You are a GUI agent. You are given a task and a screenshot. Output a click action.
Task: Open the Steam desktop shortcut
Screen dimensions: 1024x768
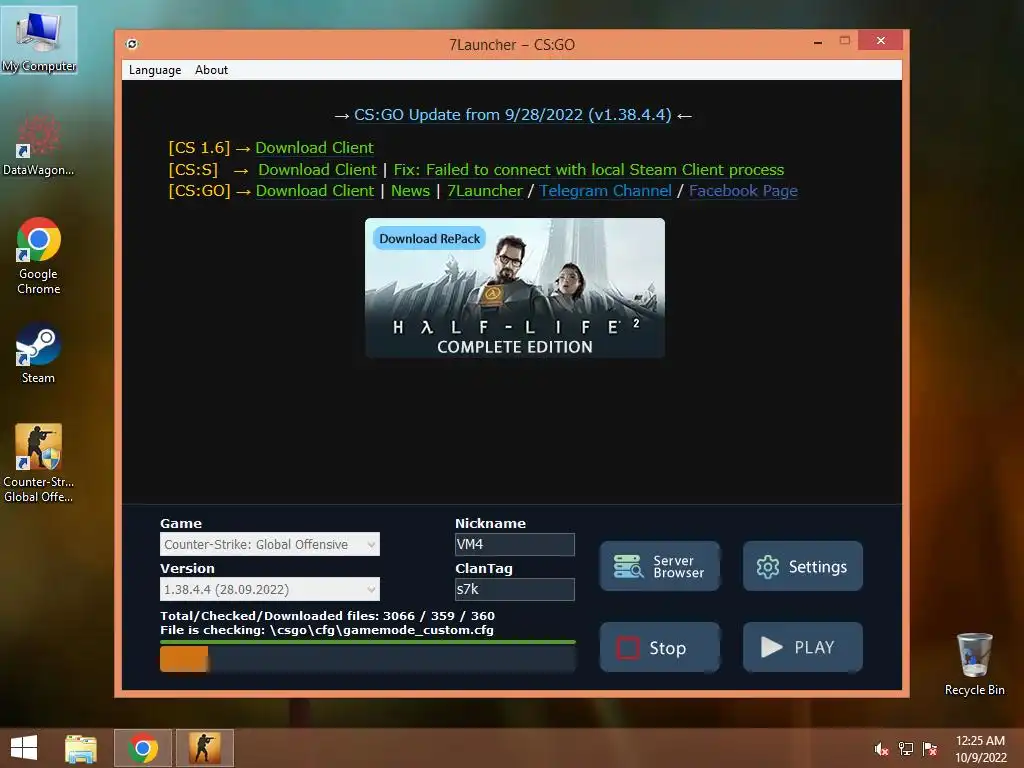39,353
